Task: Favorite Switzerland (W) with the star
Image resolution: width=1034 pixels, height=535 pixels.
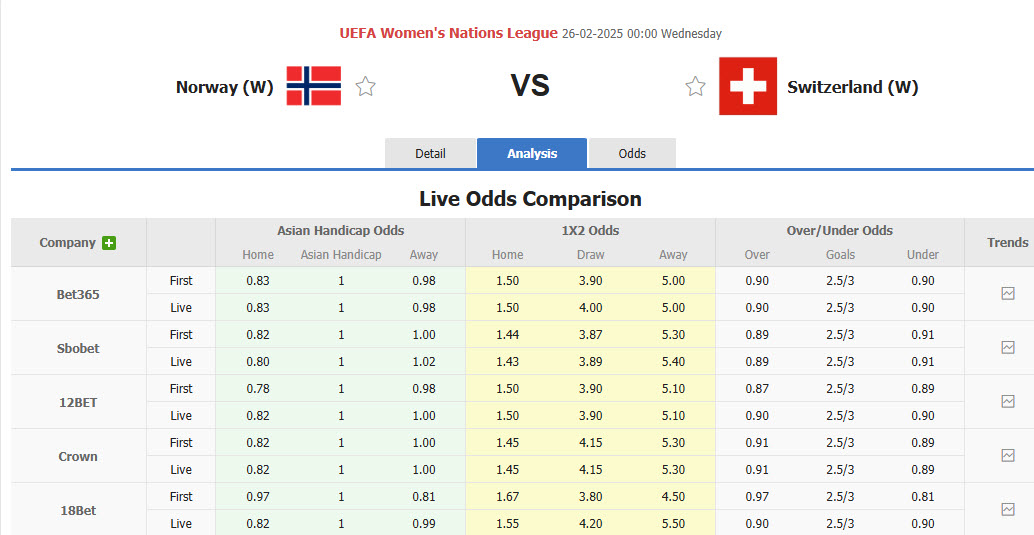Action: pos(695,87)
